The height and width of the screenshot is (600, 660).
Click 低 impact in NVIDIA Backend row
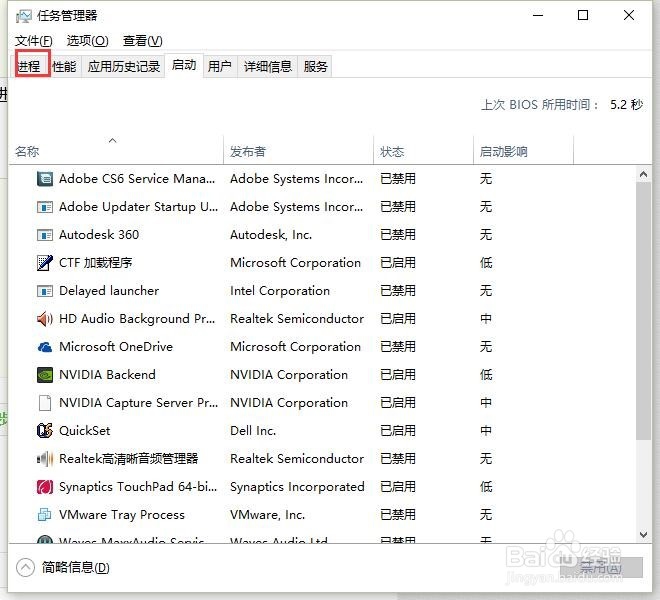pos(486,375)
